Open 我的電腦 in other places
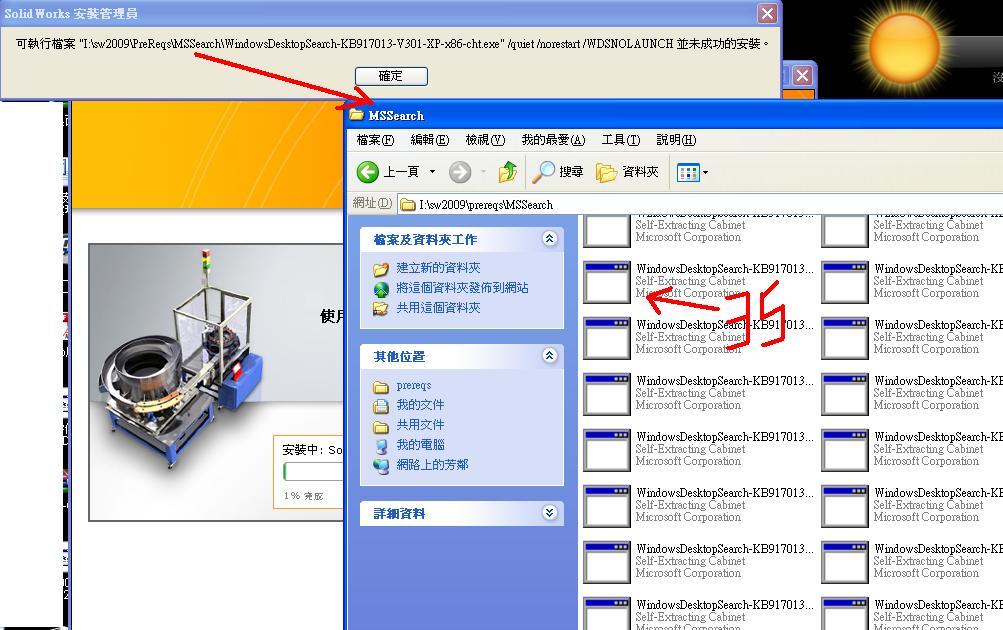 pos(420,445)
